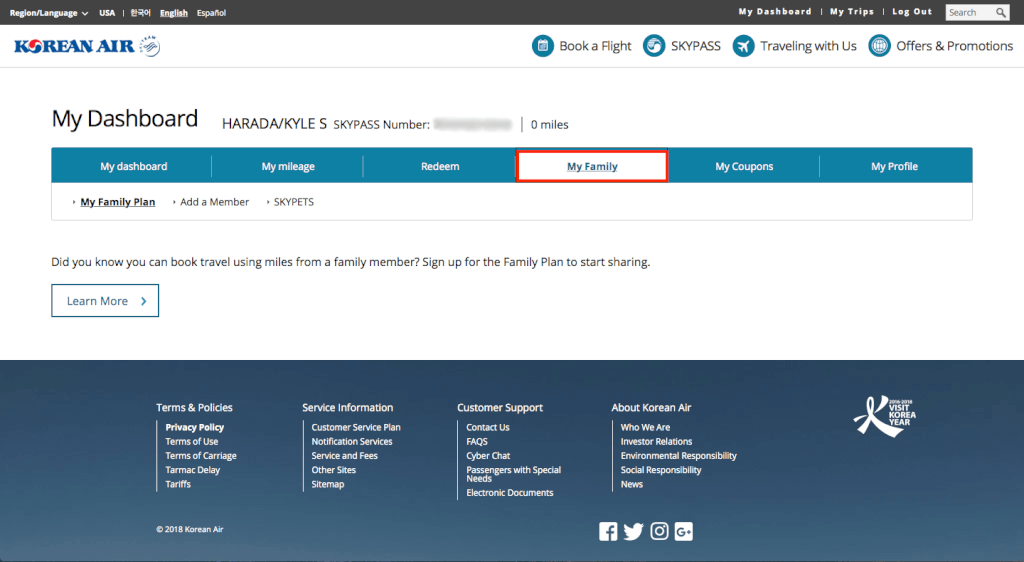Open Terms of Carriage footer link
This screenshot has width=1024, height=562.
200,456
